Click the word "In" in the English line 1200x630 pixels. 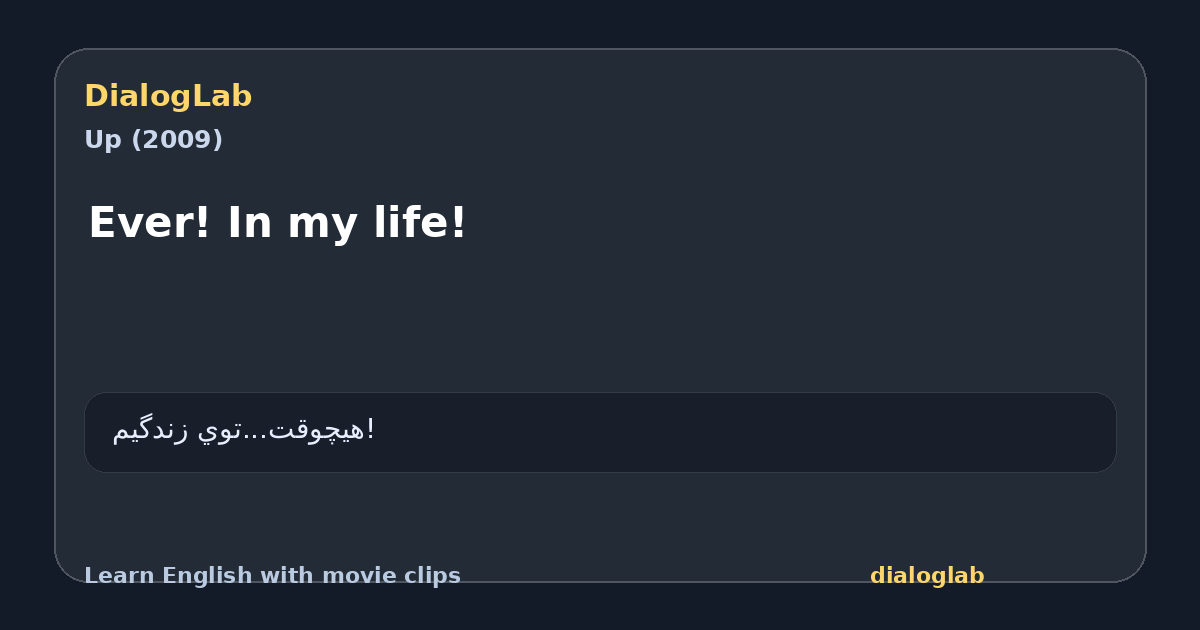[x=248, y=222]
